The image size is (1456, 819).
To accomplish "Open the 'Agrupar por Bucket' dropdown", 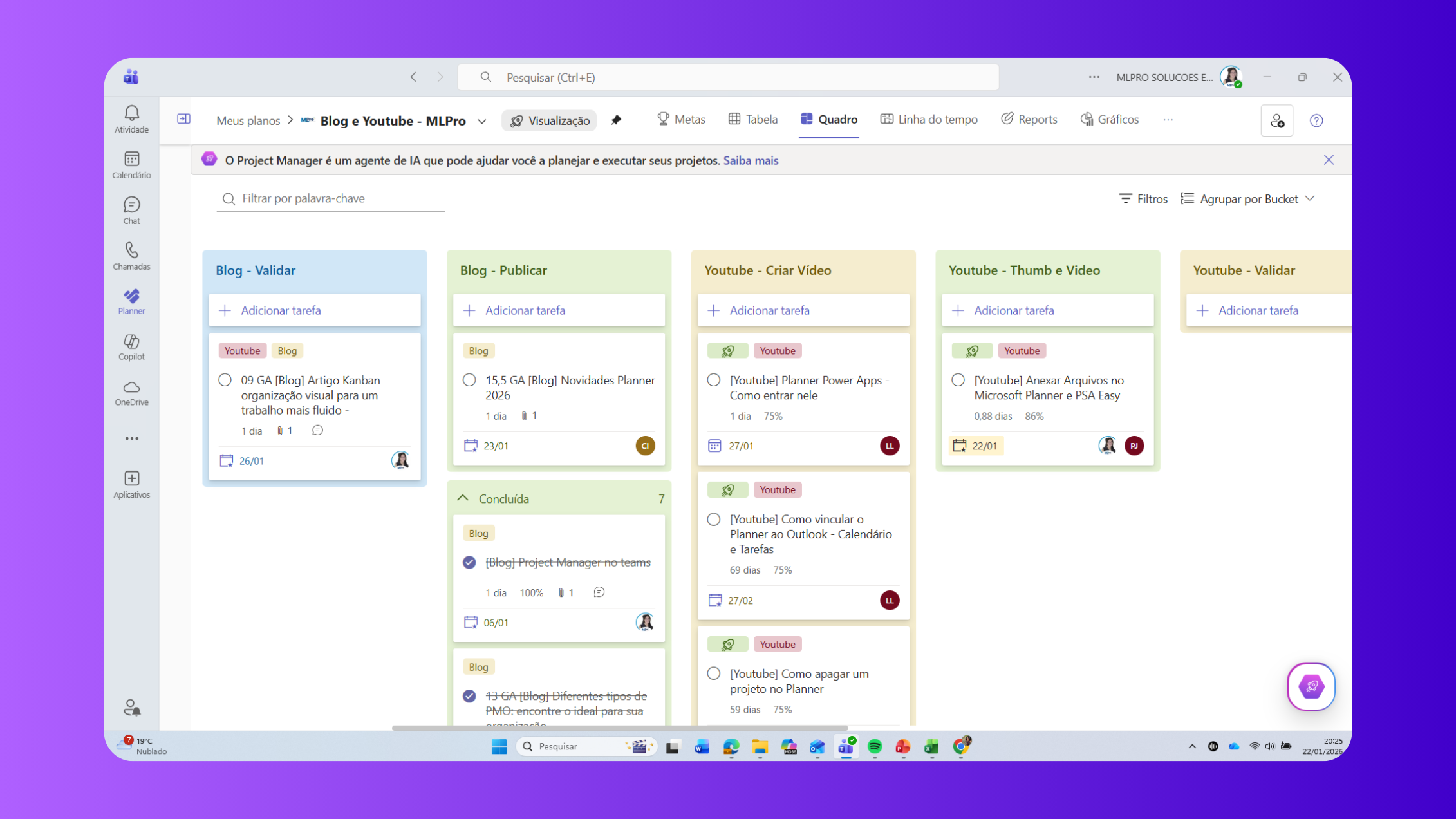I will [x=1247, y=198].
